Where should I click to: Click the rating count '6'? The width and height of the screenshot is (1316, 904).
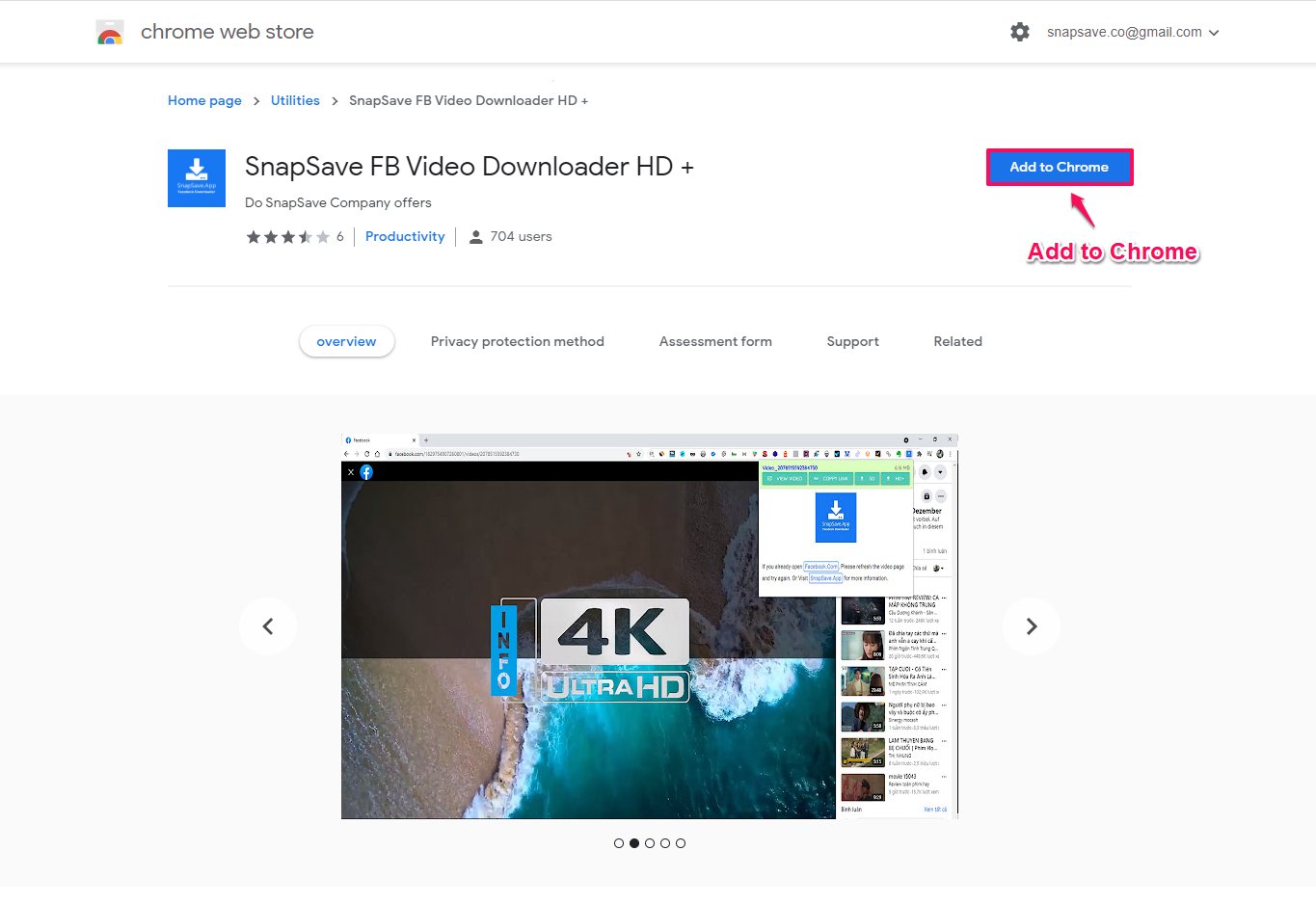pyautogui.click(x=340, y=236)
